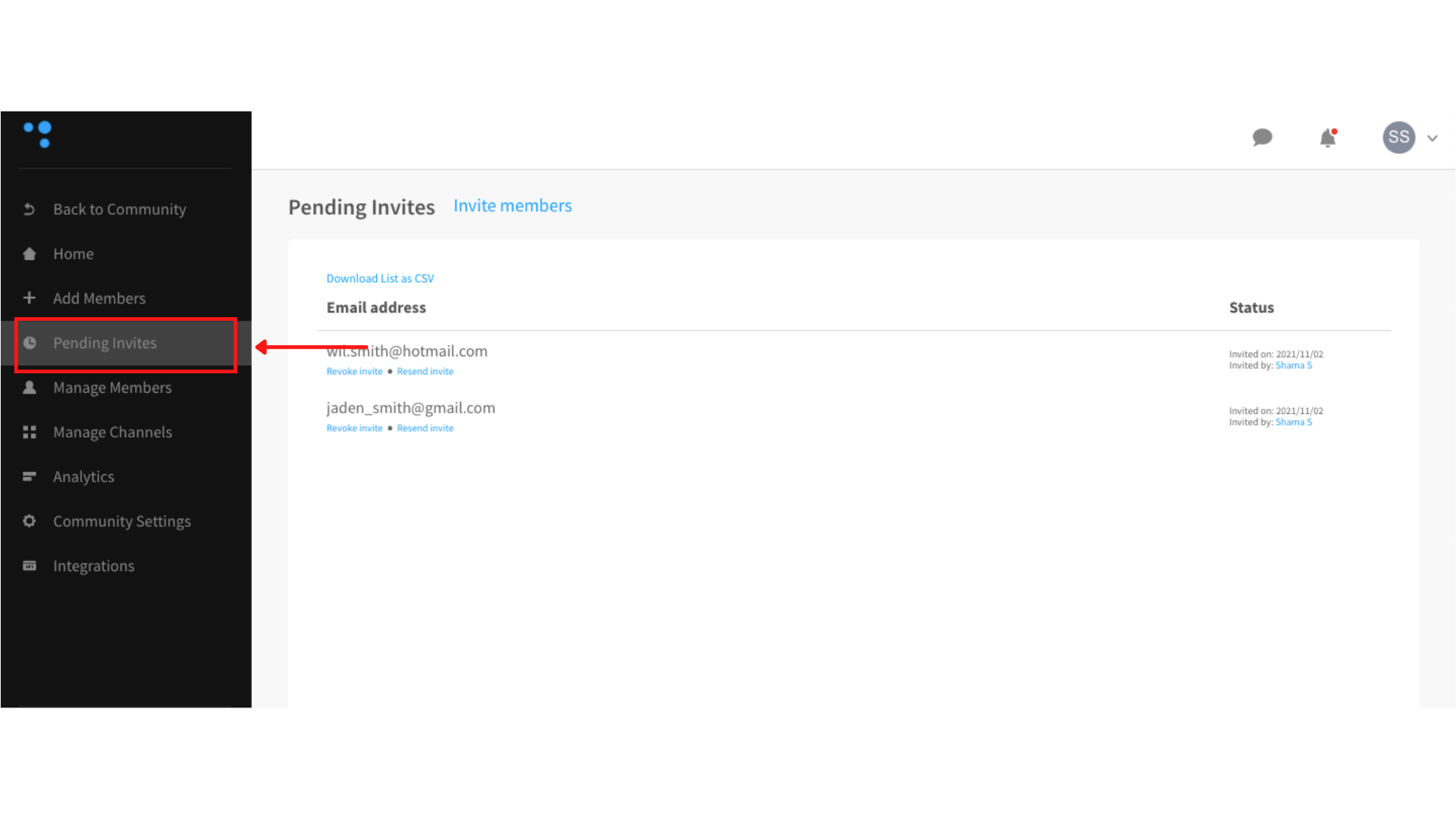
Task: Click Resend invite for jaden_smith@gmail.com
Action: coord(424,428)
